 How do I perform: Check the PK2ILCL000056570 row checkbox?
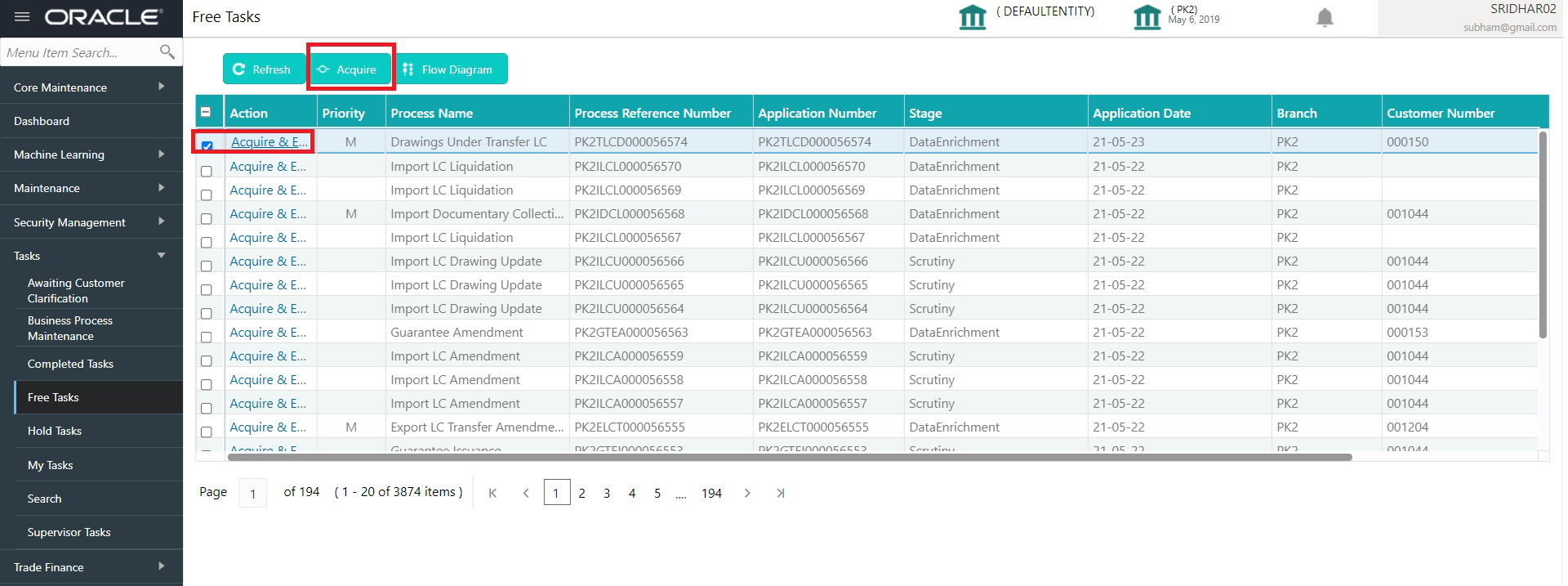pos(206,171)
